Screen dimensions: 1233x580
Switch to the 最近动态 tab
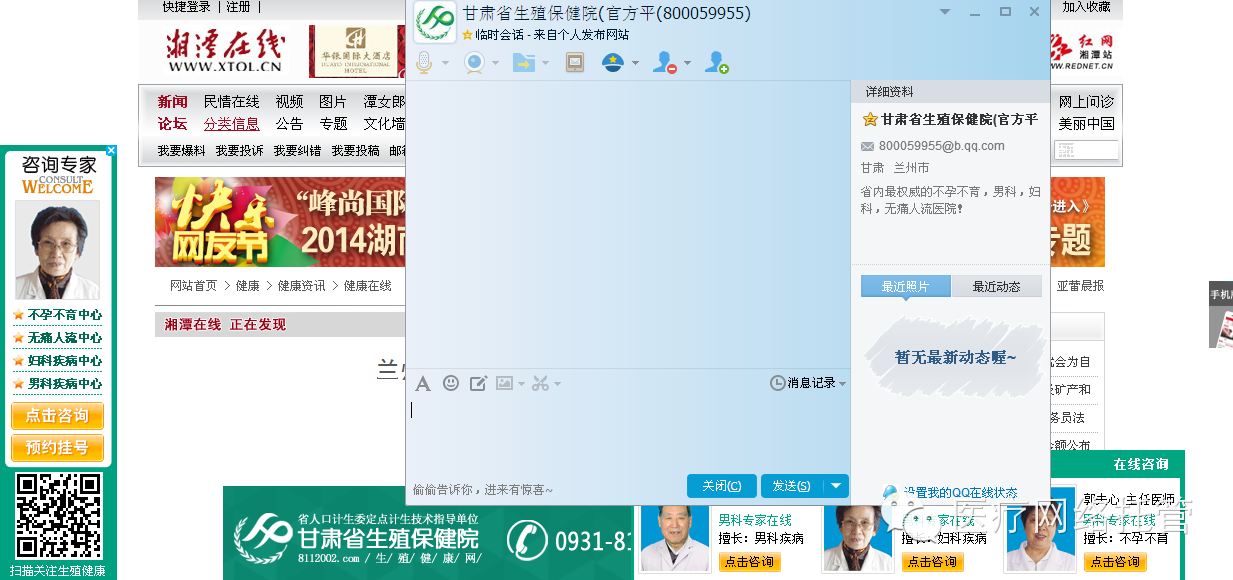[x=997, y=286]
